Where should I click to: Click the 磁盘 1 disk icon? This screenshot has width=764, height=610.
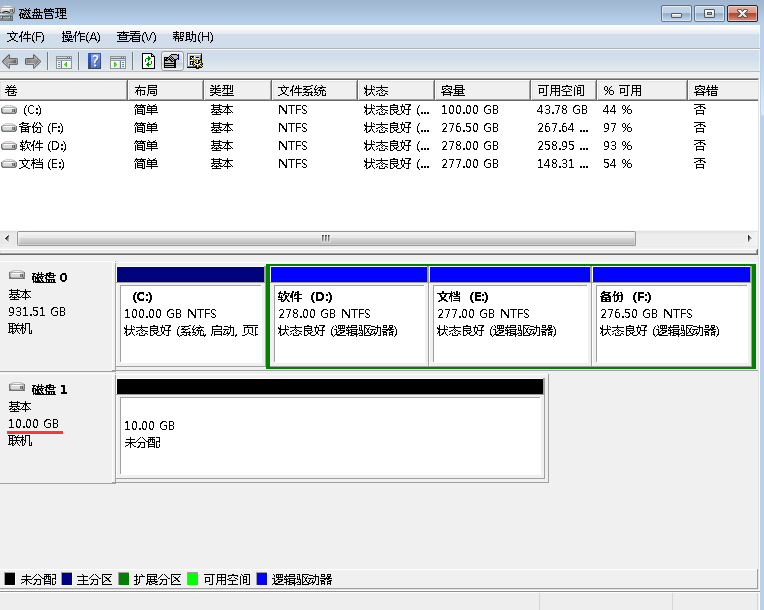[x=17, y=387]
